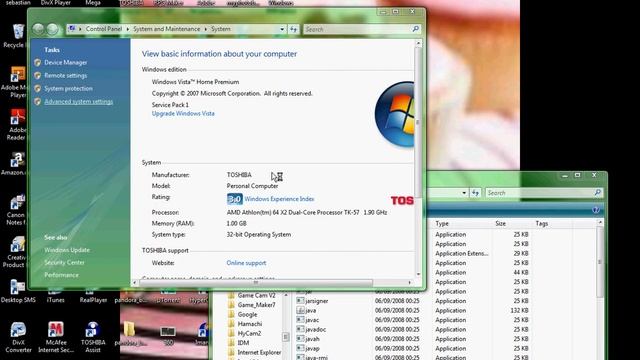The height and width of the screenshot is (360, 640).
Task: Click the System window vertical scrollbar
Action: coord(418,122)
